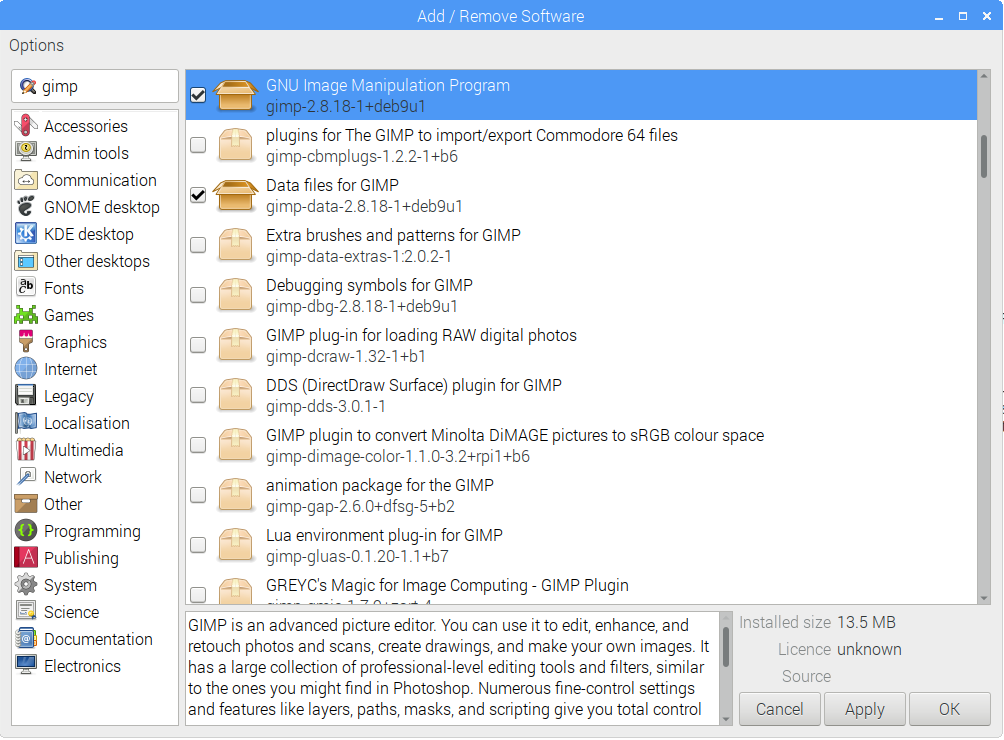Click the package icon for Lua environment plug-in
Viewport: 1004px width, 740px height.
(x=235, y=544)
